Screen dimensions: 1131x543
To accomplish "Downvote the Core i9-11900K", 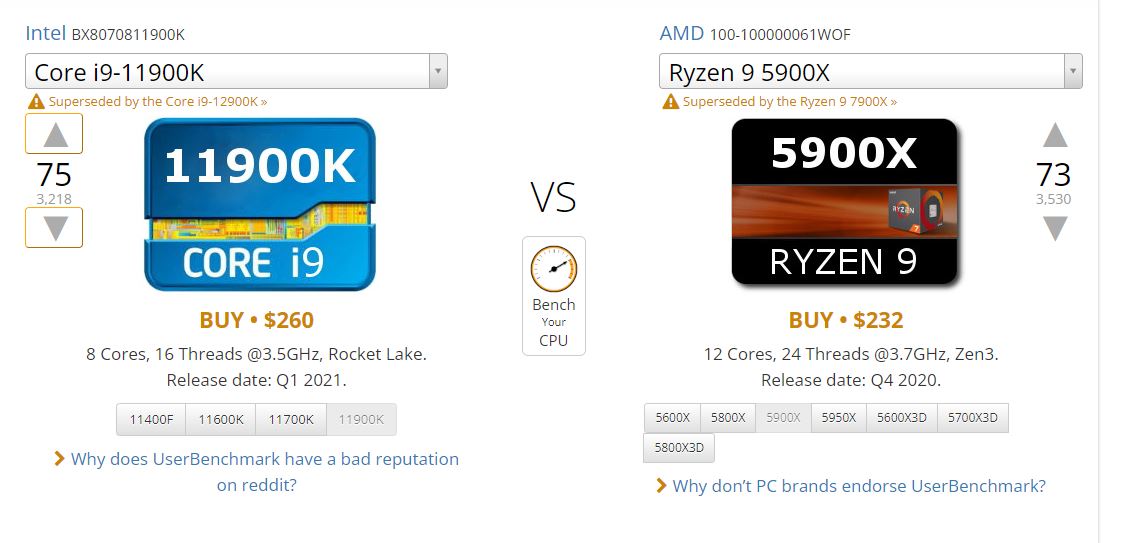I will tap(54, 227).
